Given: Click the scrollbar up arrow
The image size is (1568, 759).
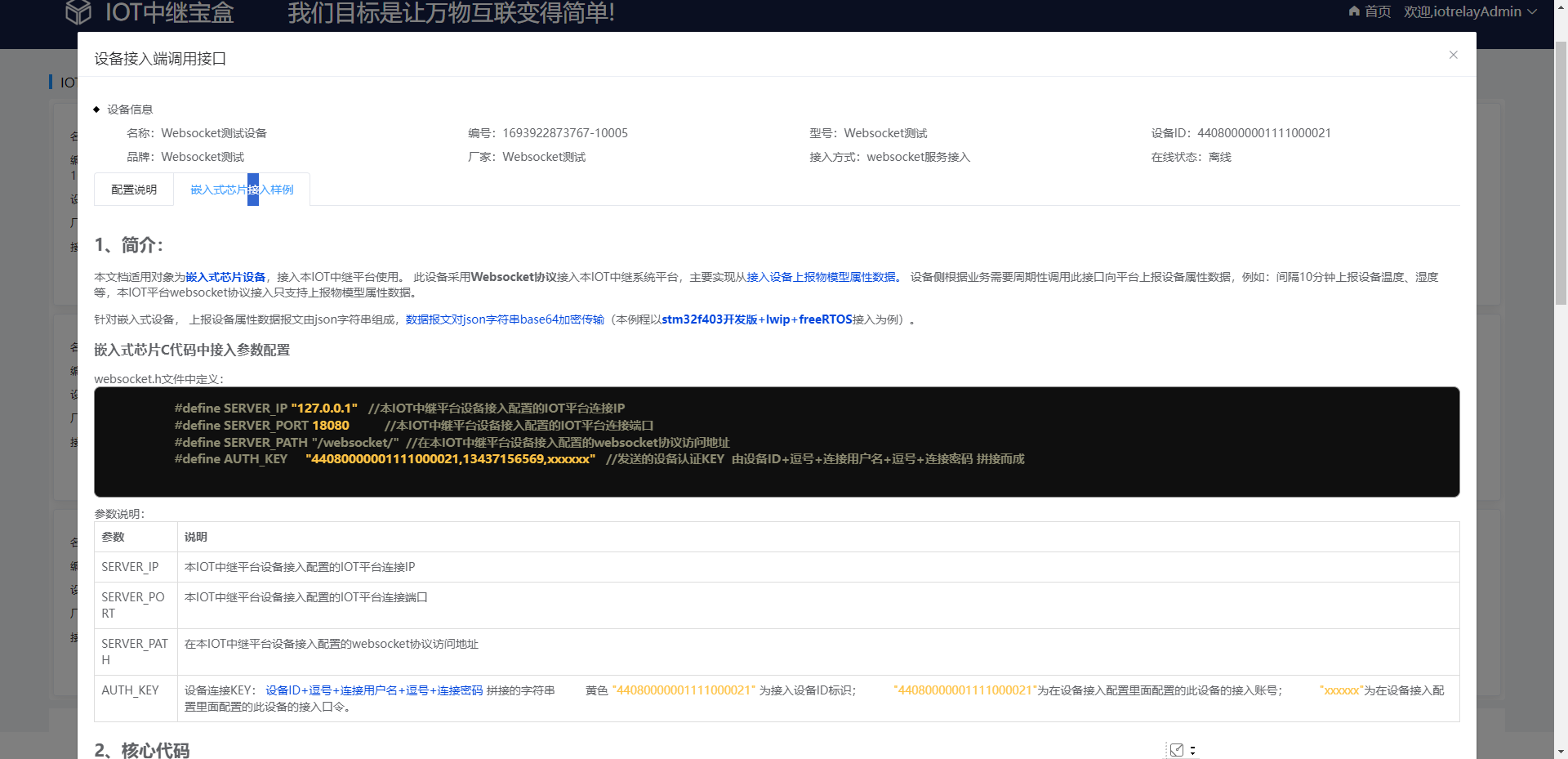Looking at the screenshot, I should click(1561, 6).
